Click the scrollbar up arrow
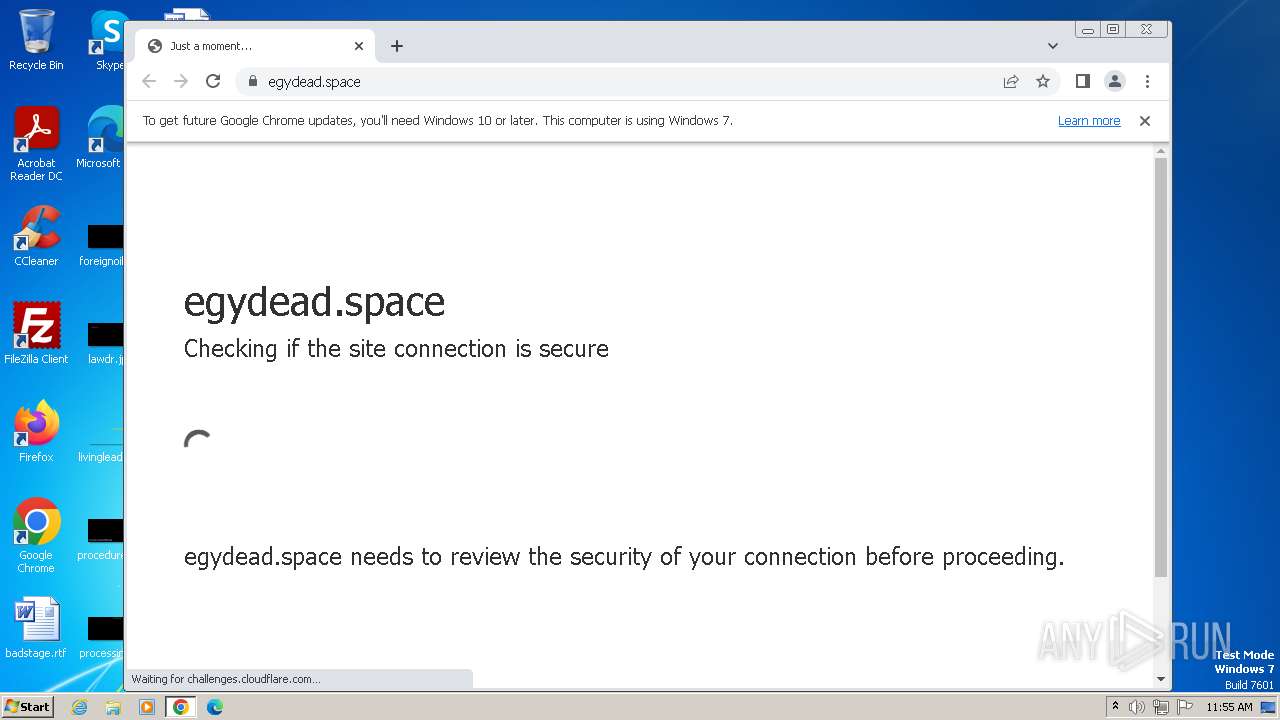1280x720 pixels. click(1161, 151)
